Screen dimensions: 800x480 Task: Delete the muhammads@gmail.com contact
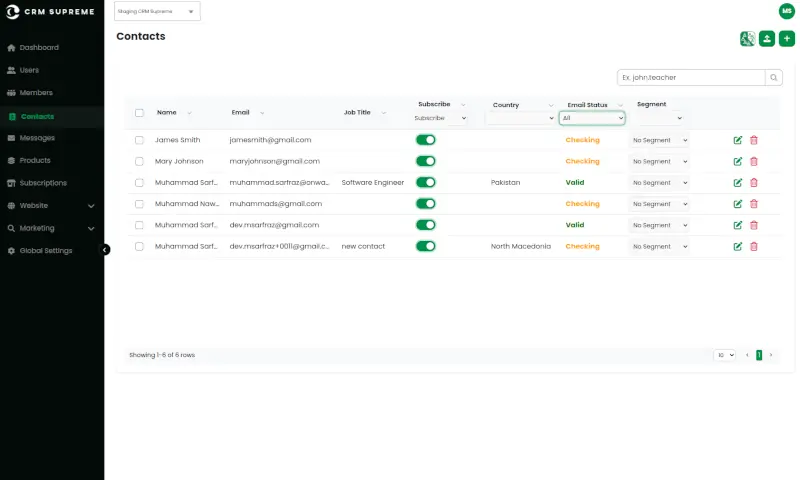click(x=754, y=204)
